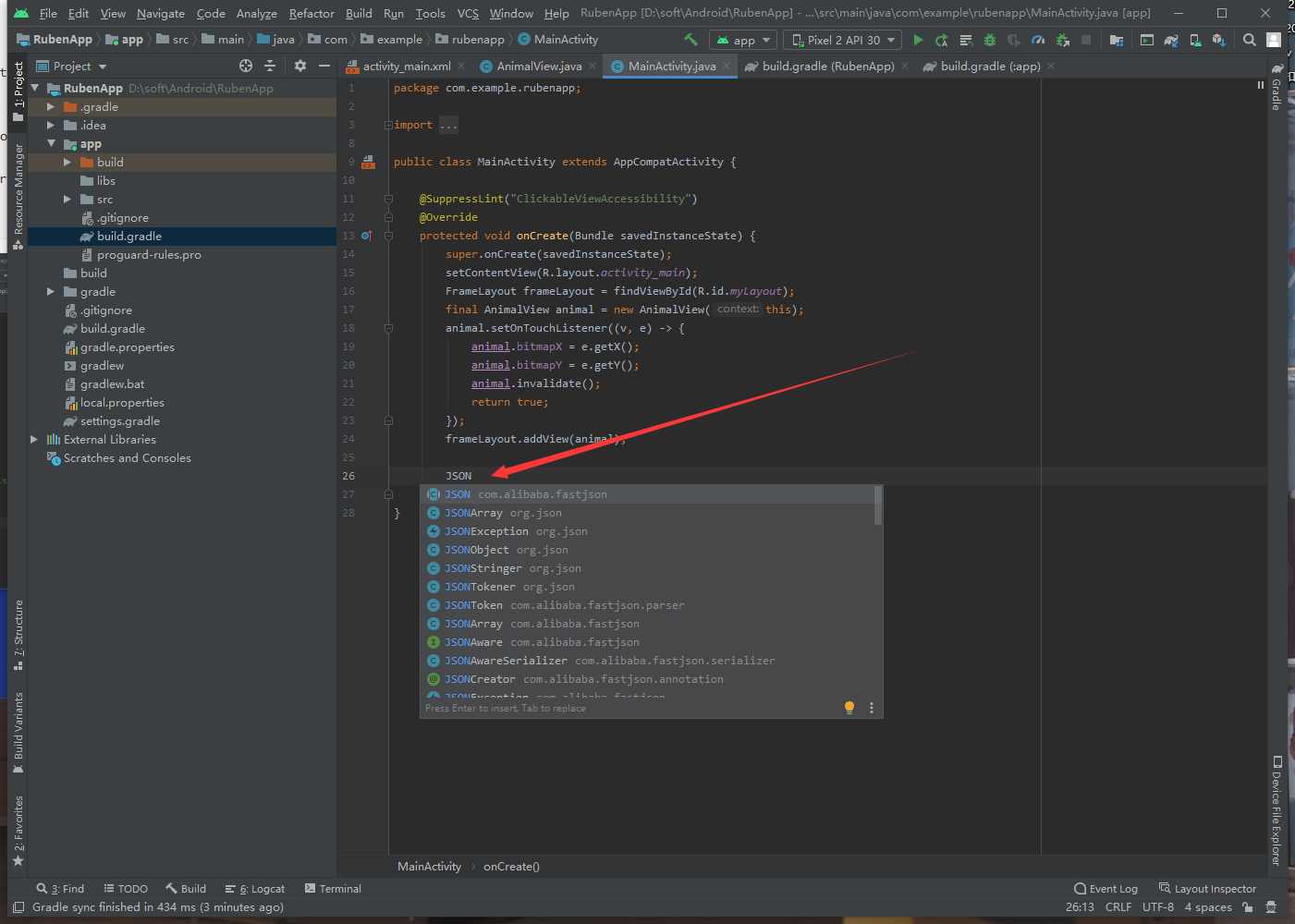Open the Refactor menu
This screenshot has width=1295, height=924.
(312, 13)
